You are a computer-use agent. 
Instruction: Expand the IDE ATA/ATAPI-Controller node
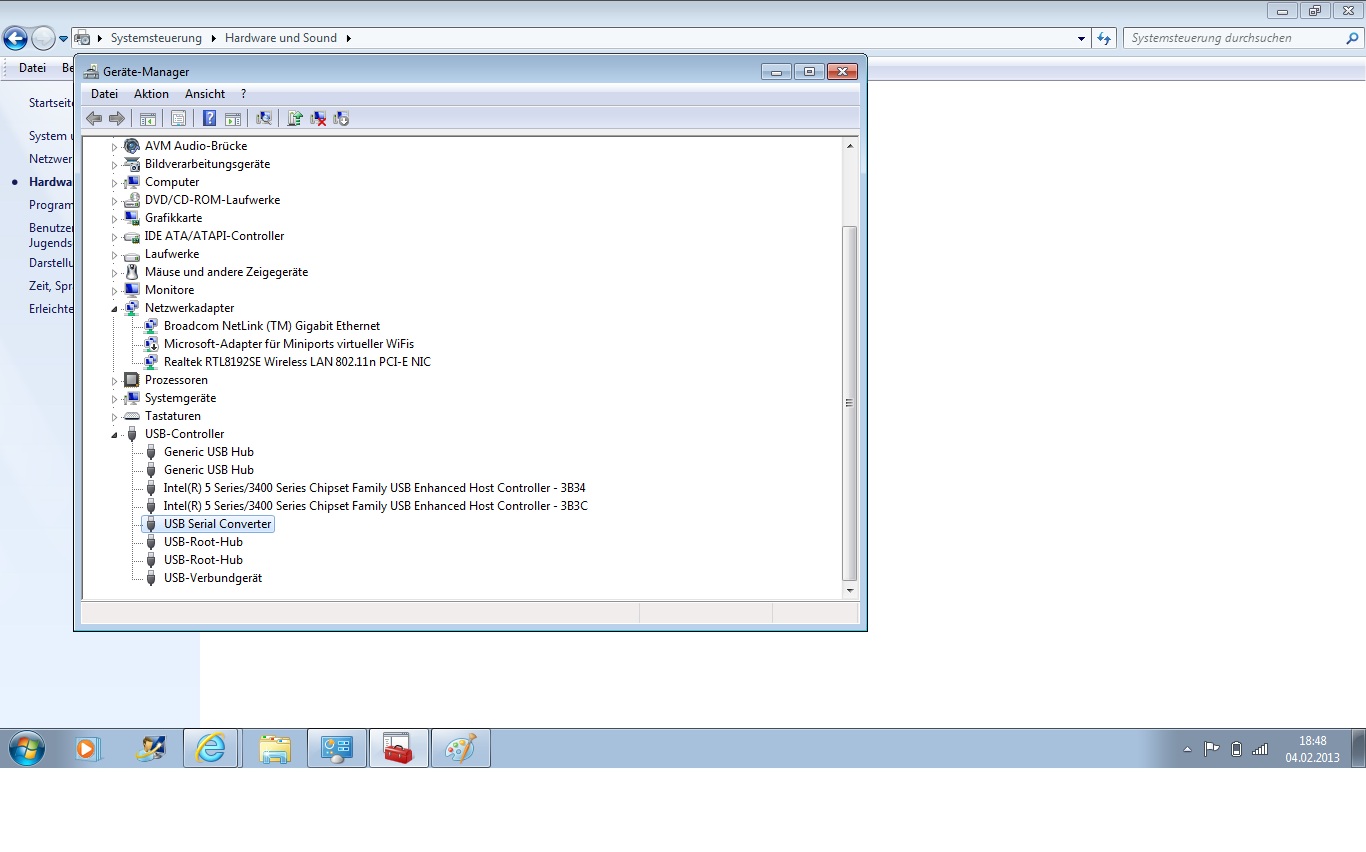(x=114, y=236)
